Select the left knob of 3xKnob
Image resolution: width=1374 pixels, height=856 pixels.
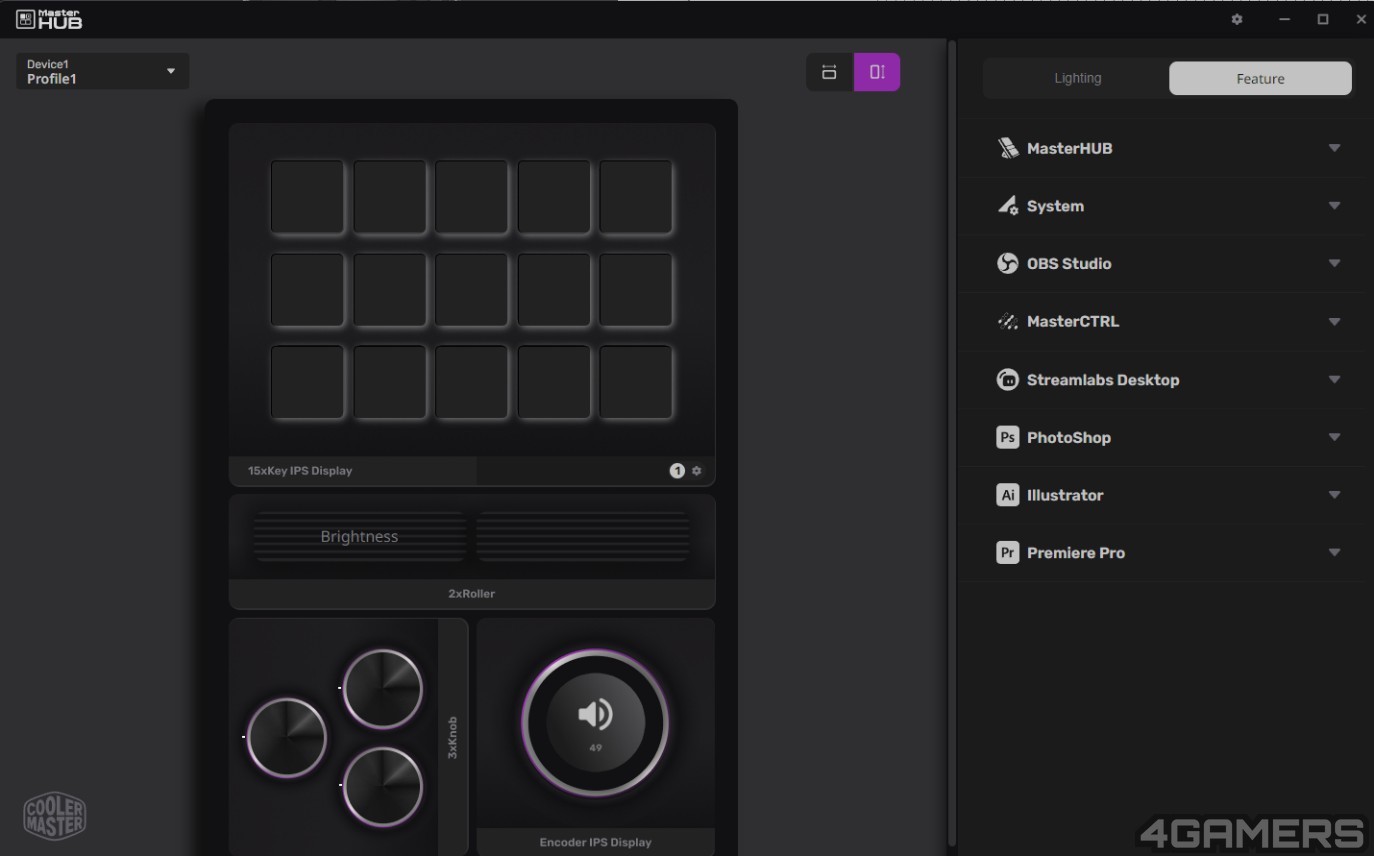click(x=287, y=737)
